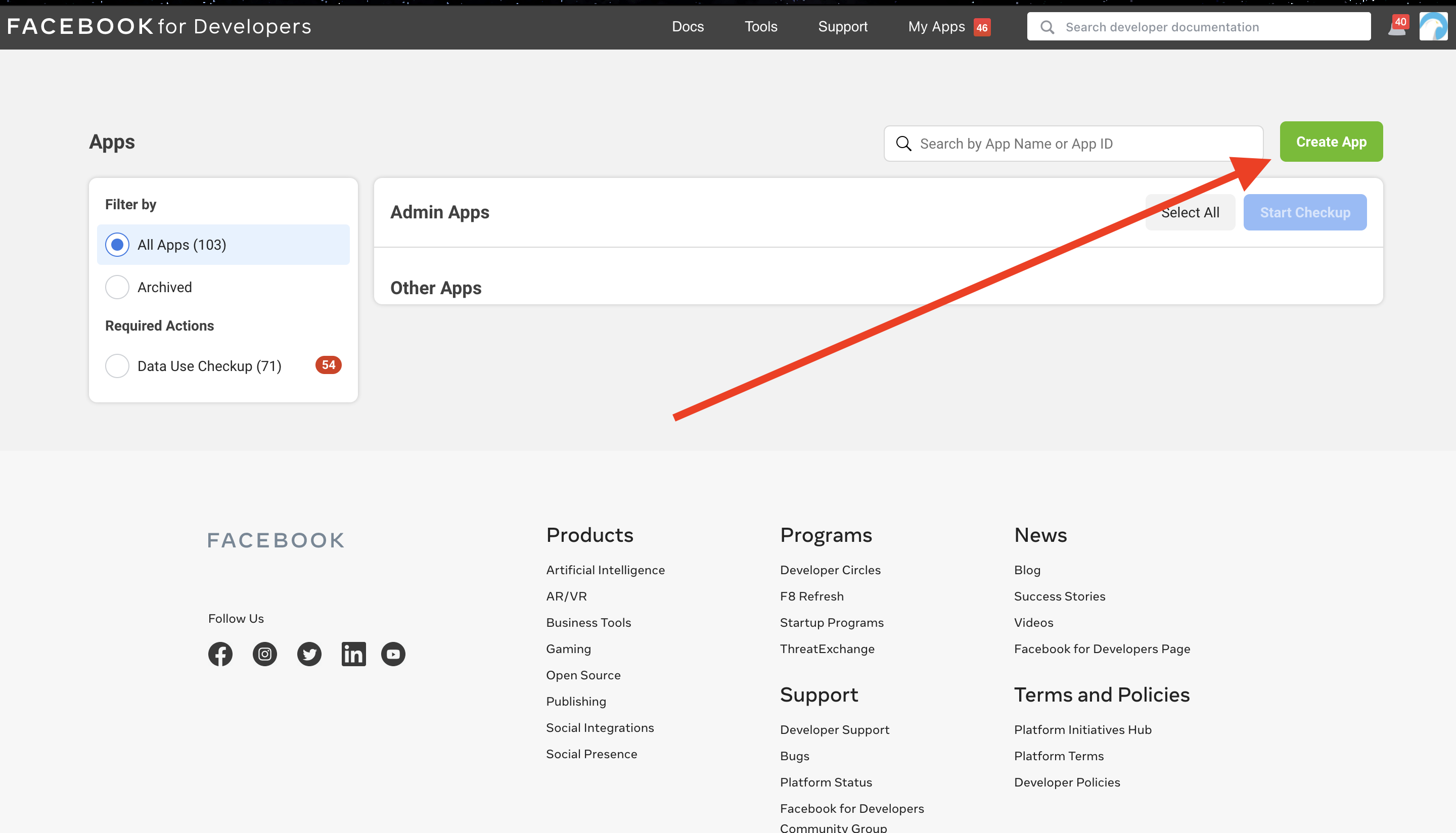
Task: Select the Data Use Checkup radio
Action: coord(117,366)
